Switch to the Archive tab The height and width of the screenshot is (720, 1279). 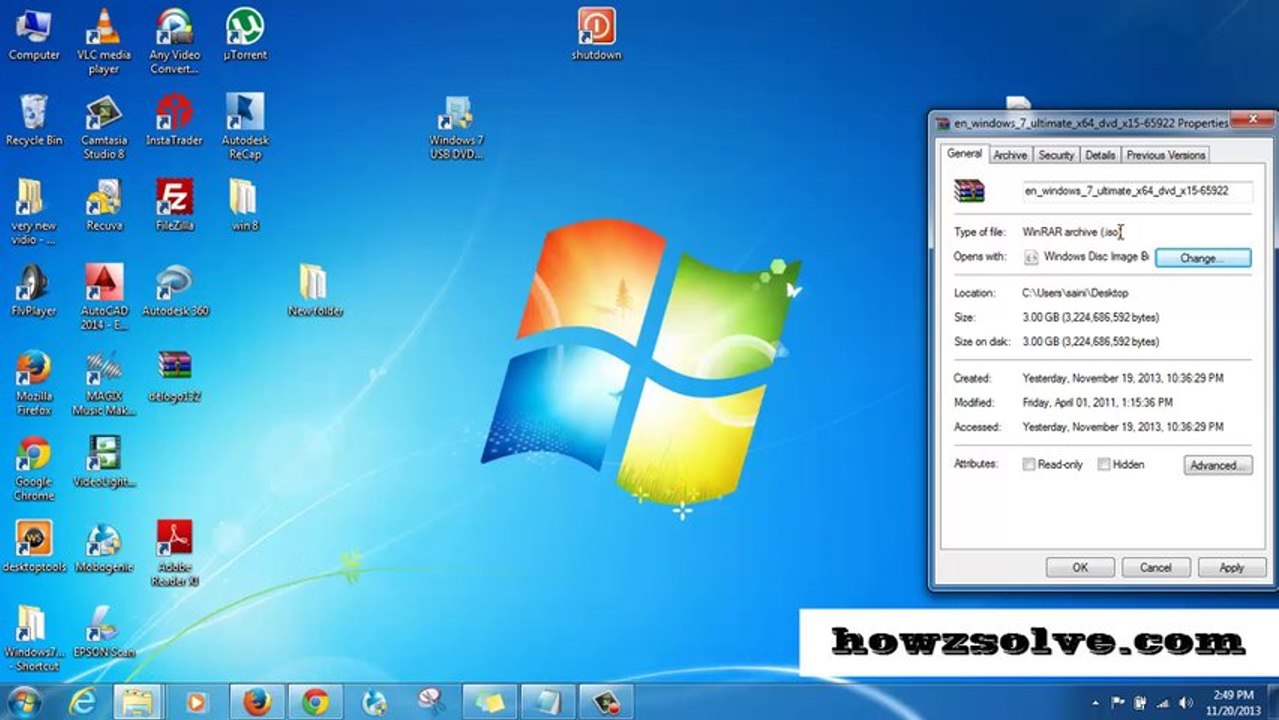tap(1010, 155)
